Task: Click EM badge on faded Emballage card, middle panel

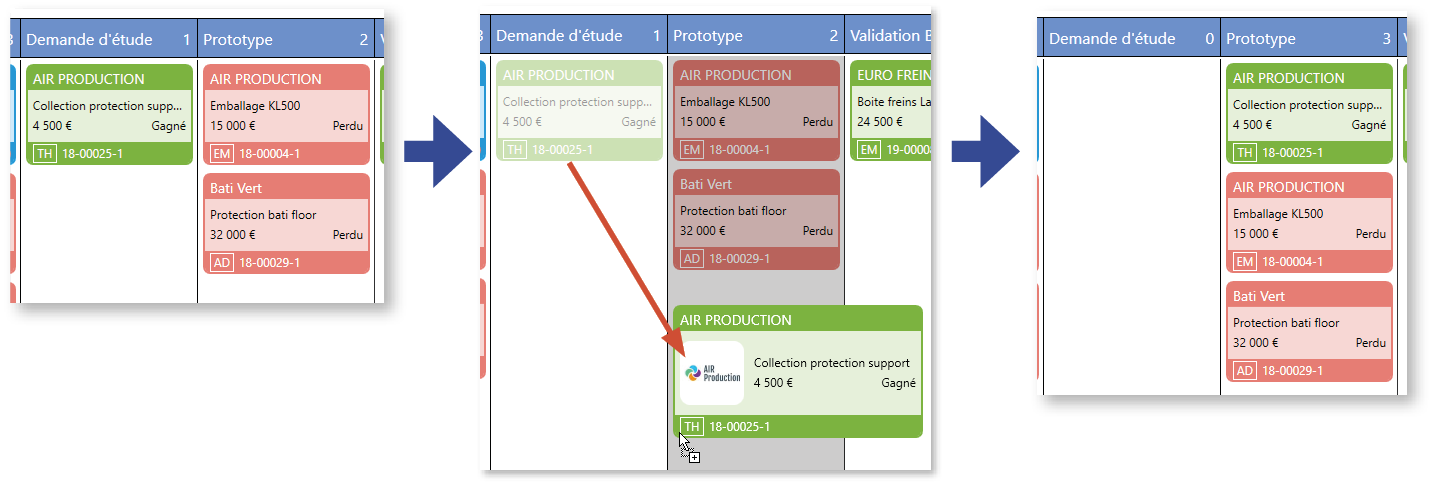Action: (691, 150)
